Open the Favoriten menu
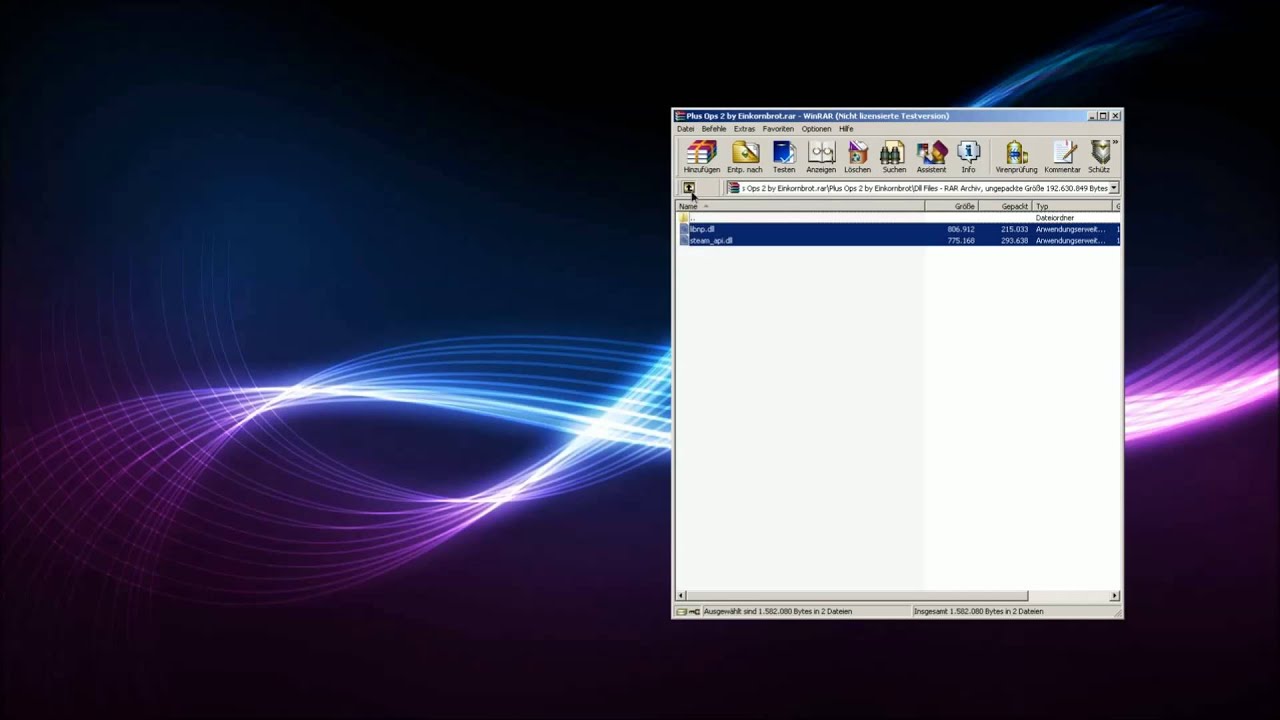 pyautogui.click(x=778, y=129)
